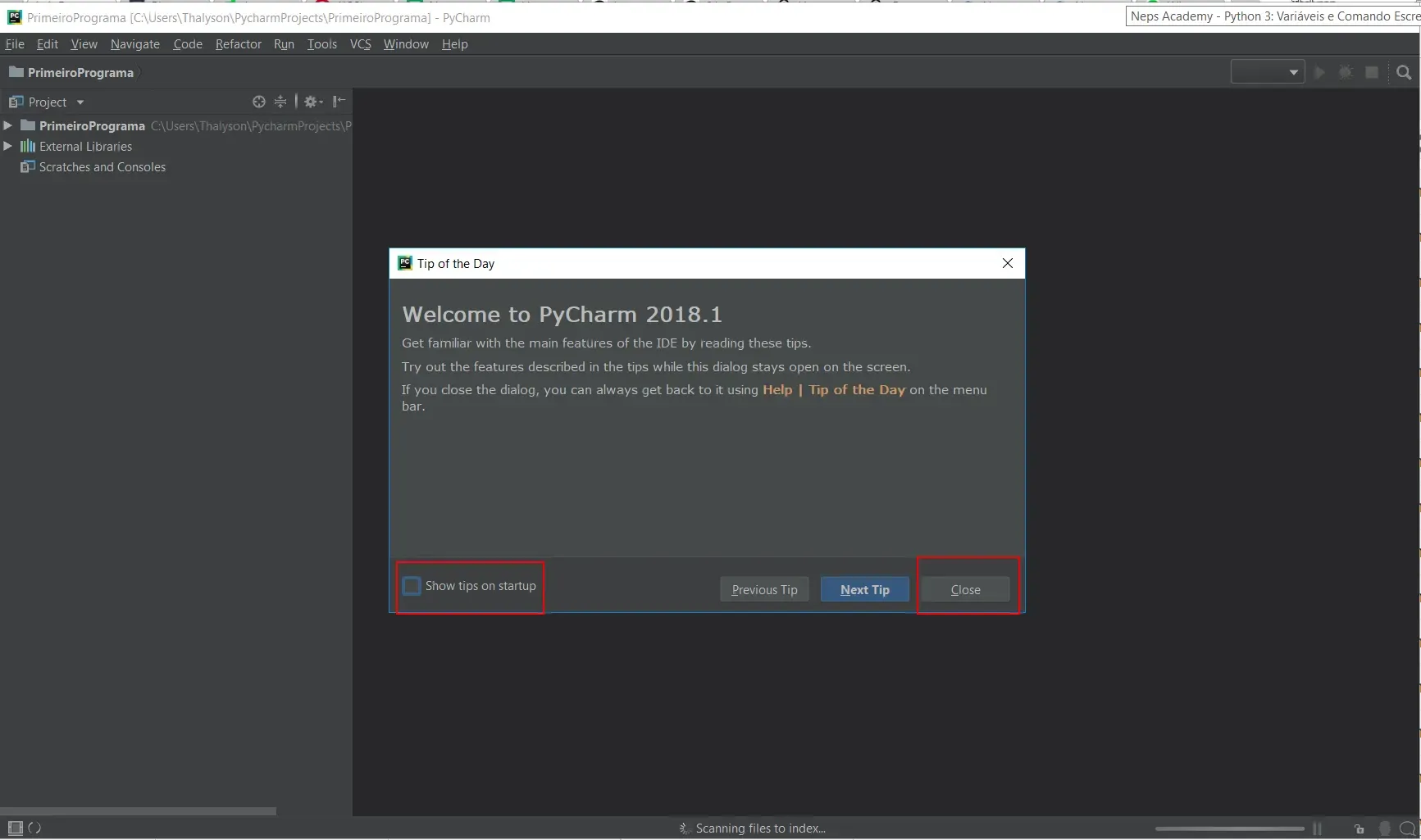1421x840 pixels.
Task: Click the External Libraries bars icon
Action: point(28,146)
